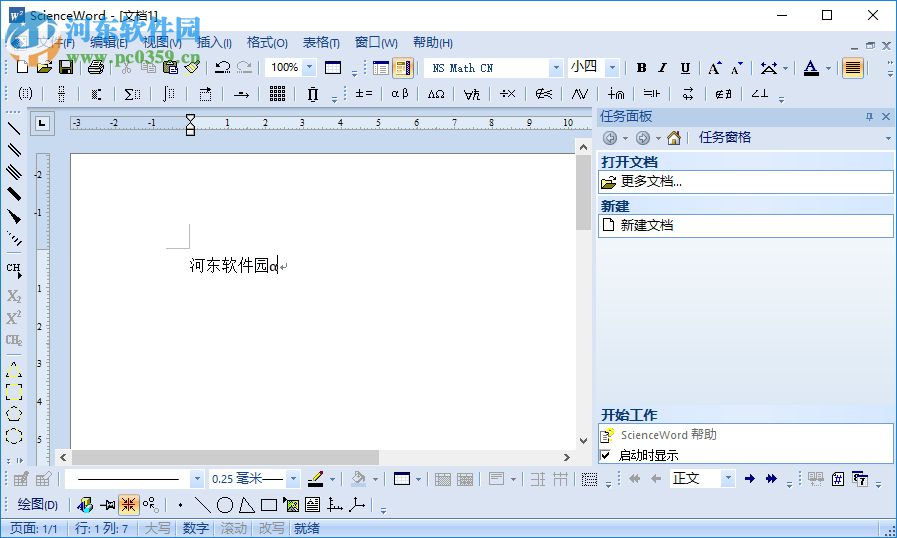This screenshot has height=538, width=897.
Task: Insert picture using the image icon
Action: point(291,505)
